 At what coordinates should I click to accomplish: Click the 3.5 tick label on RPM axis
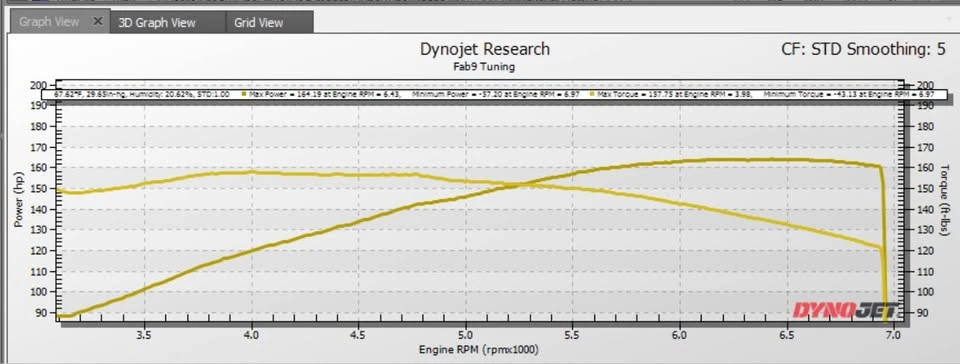point(145,335)
